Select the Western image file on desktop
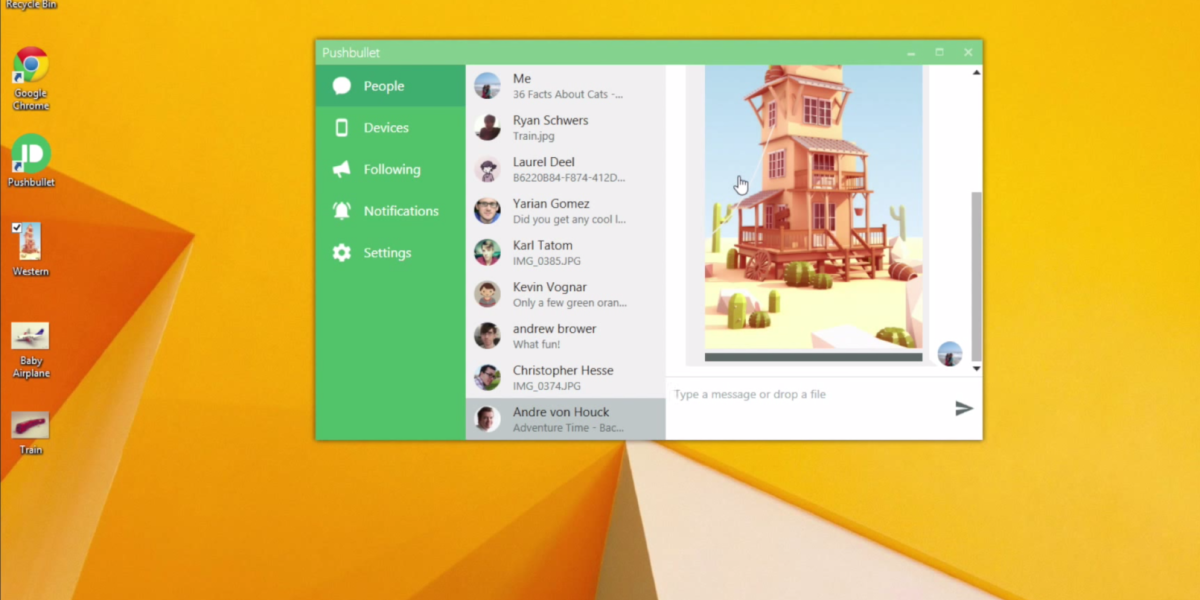 [31, 249]
